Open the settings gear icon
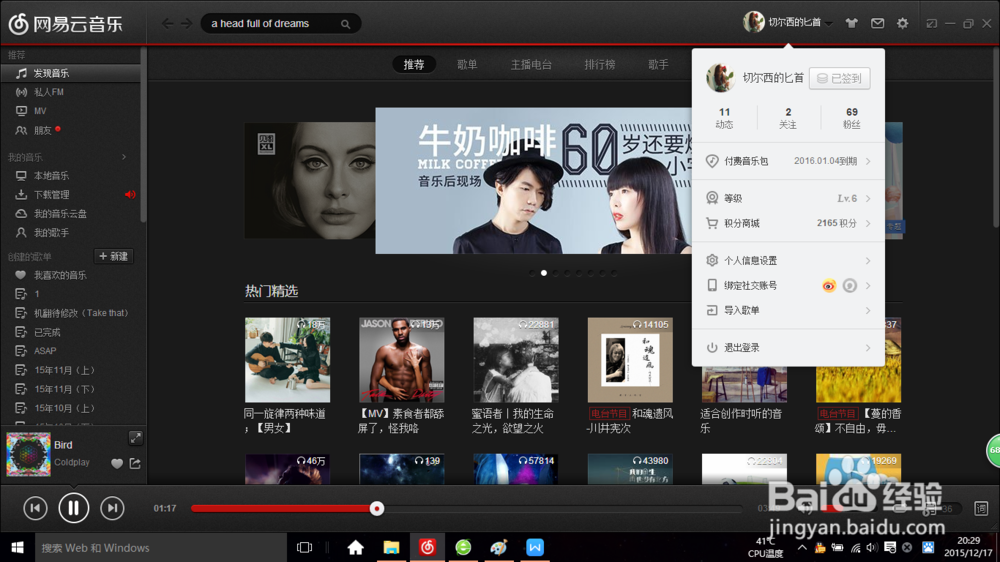 902,23
